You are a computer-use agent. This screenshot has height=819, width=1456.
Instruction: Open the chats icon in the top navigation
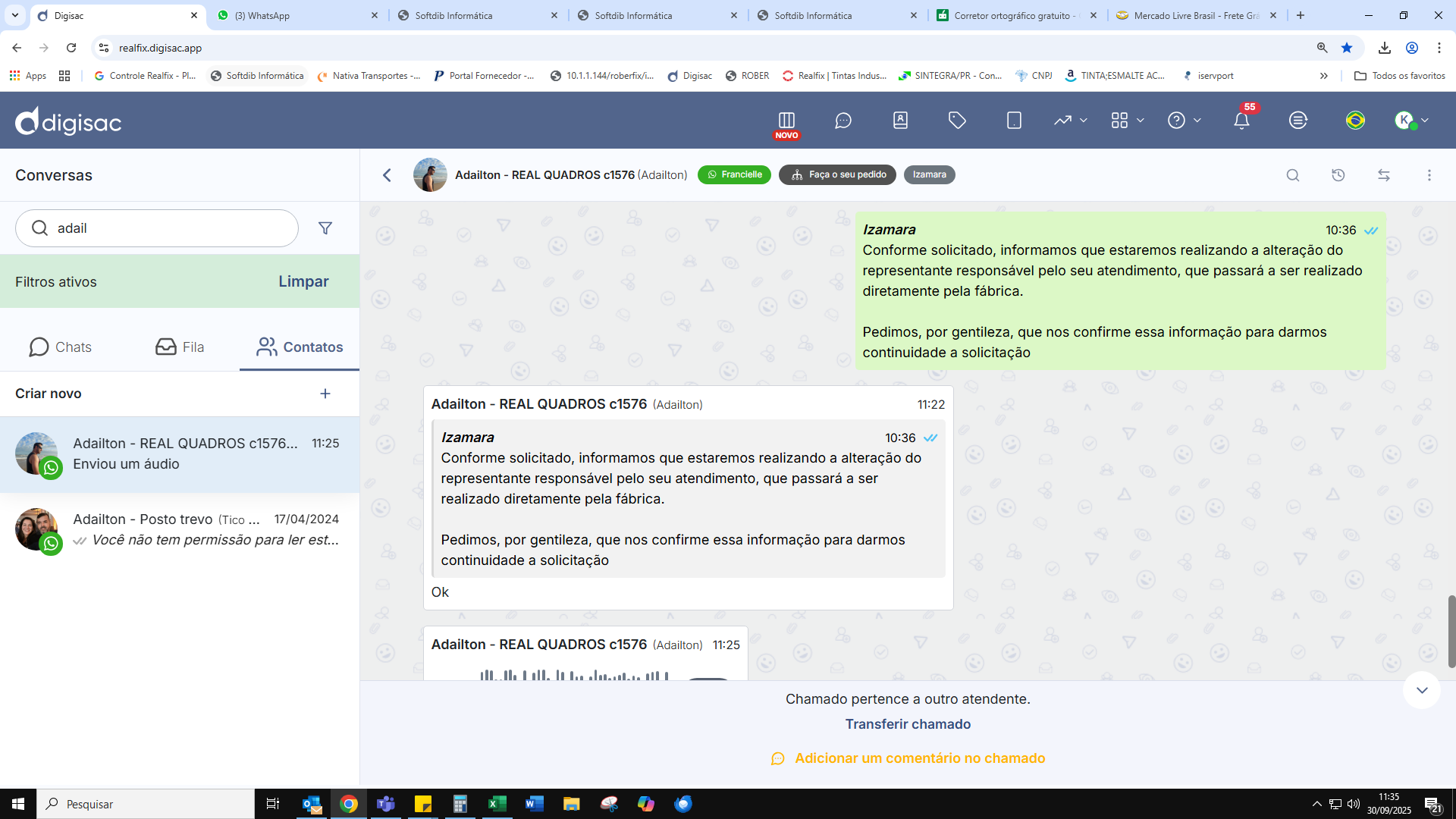tap(843, 121)
